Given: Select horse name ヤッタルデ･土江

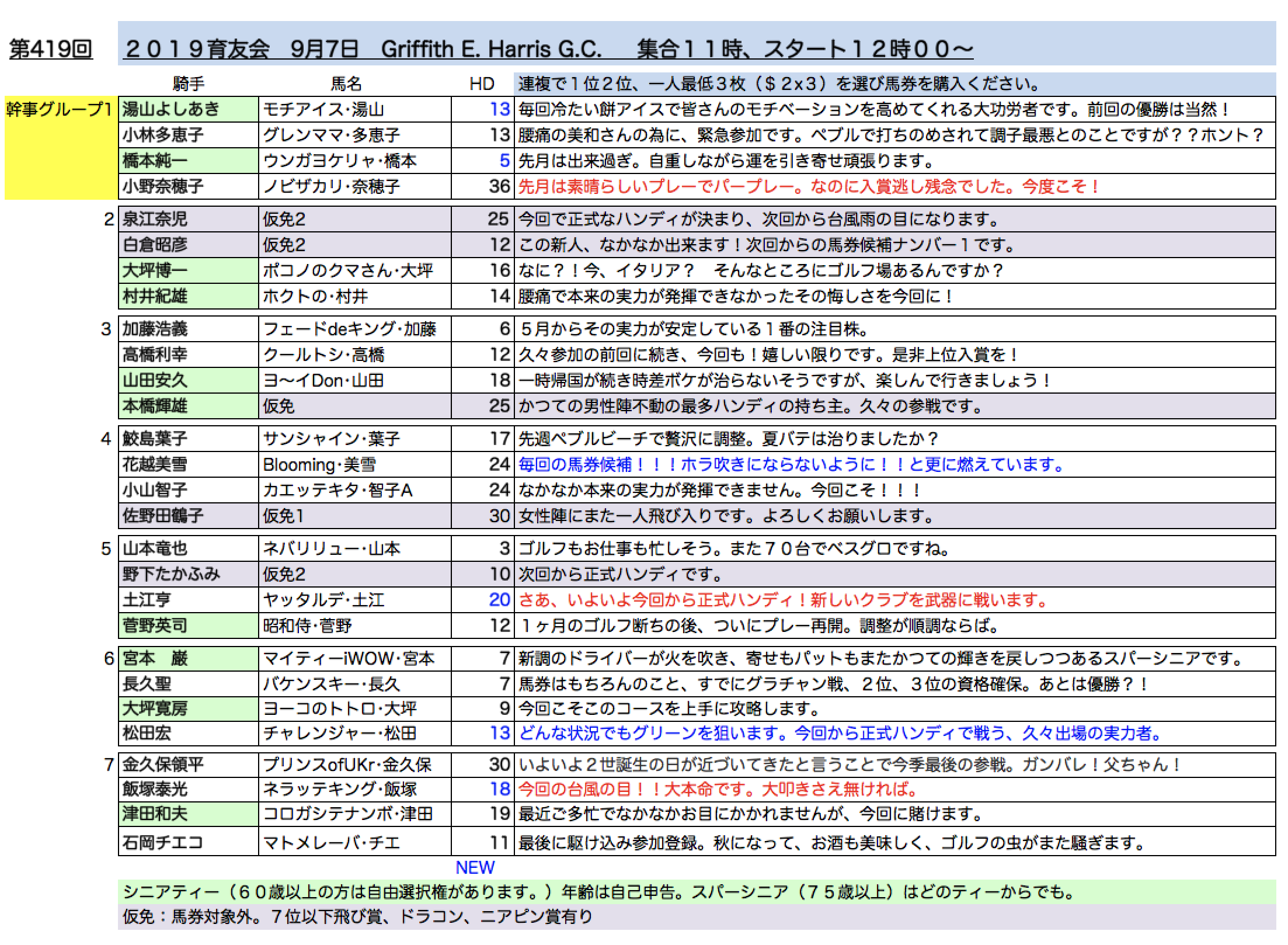Looking at the screenshot, I should [x=355, y=600].
